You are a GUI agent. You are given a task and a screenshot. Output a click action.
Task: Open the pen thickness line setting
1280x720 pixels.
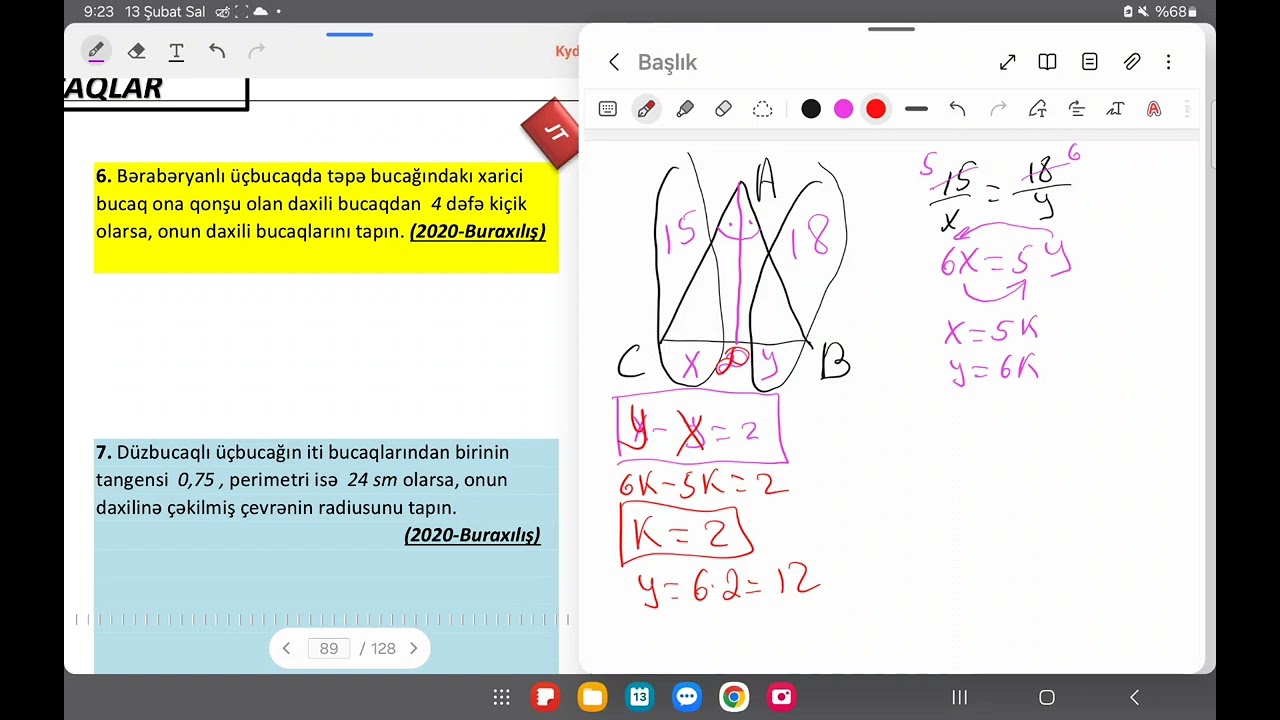coord(916,109)
